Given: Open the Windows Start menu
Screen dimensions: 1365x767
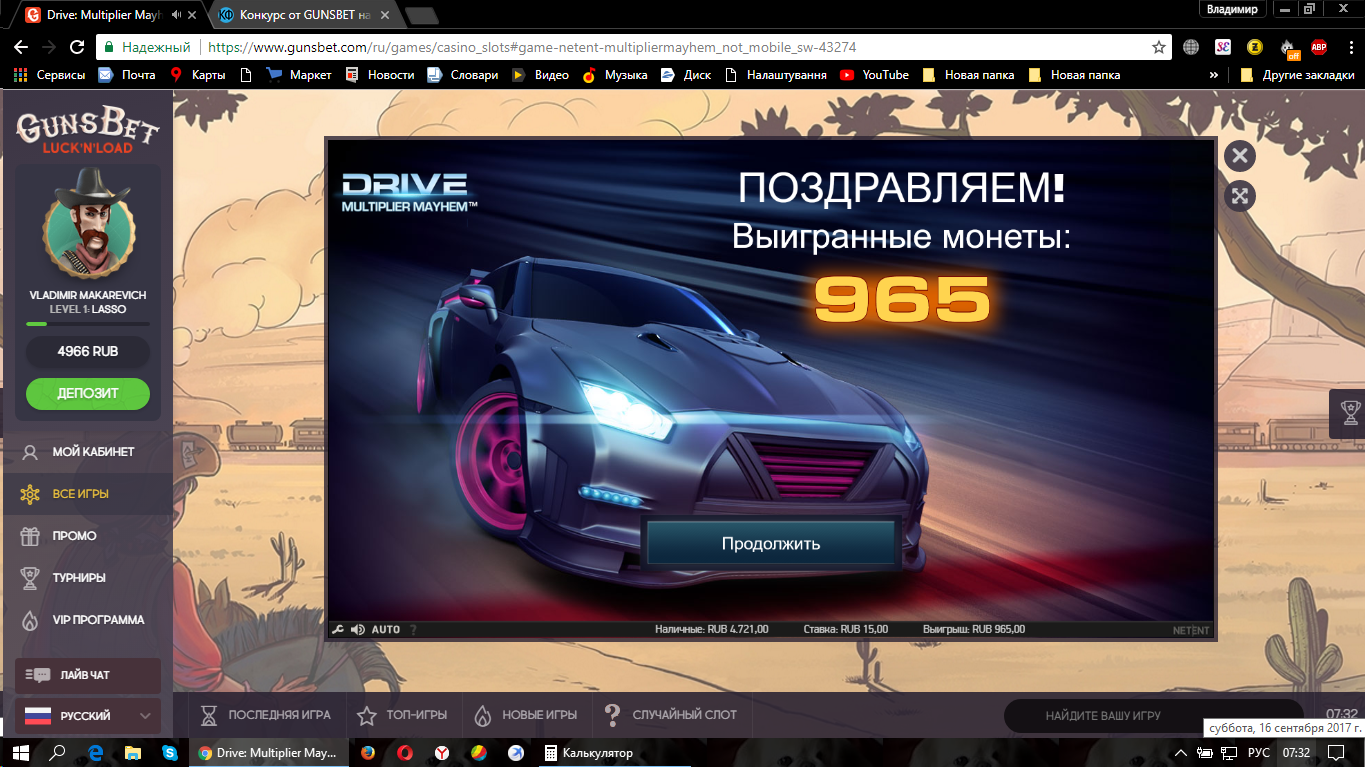Looking at the screenshot, I should [20, 752].
